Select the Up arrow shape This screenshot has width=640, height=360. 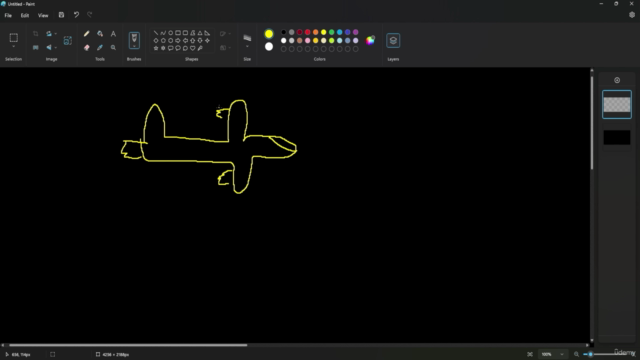[193, 40]
